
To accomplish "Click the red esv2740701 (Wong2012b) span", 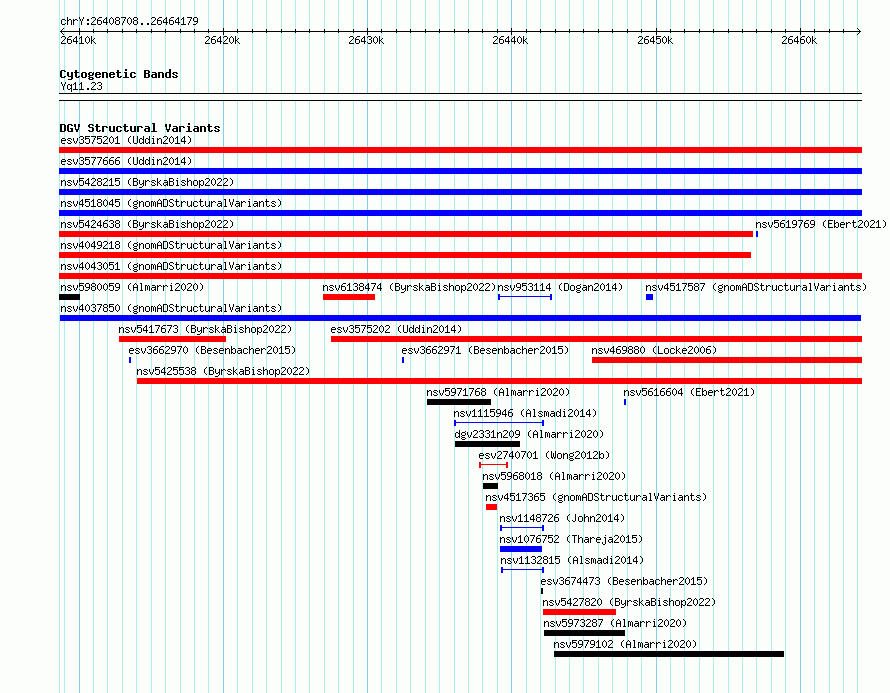I will (x=493, y=465).
